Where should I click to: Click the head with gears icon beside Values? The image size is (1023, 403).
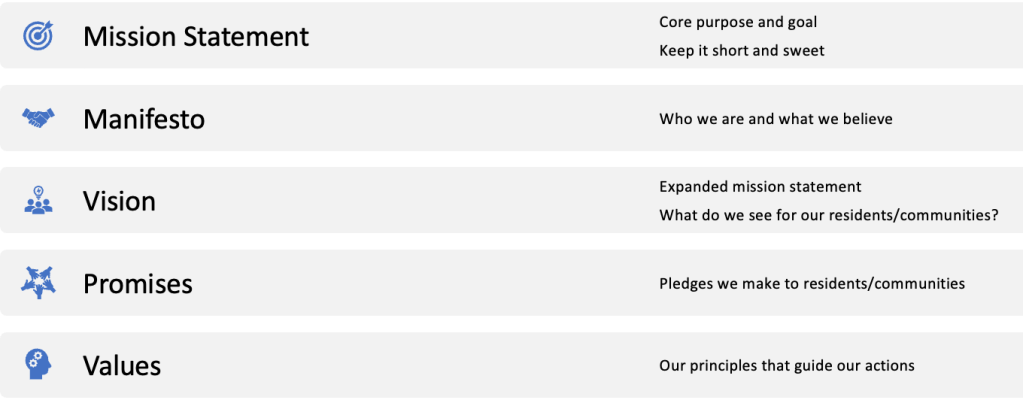pos(38,365)
